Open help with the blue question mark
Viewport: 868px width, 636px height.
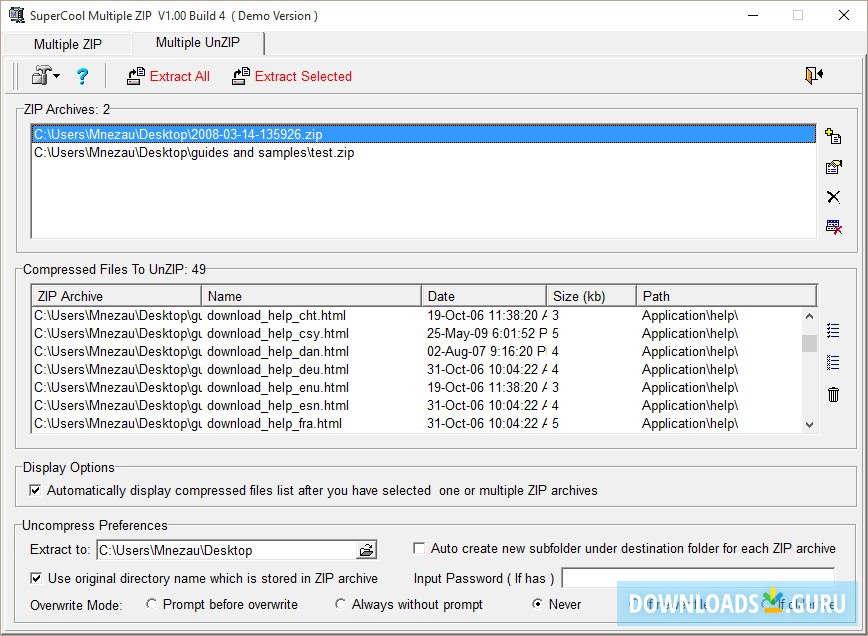coord(82,76)
